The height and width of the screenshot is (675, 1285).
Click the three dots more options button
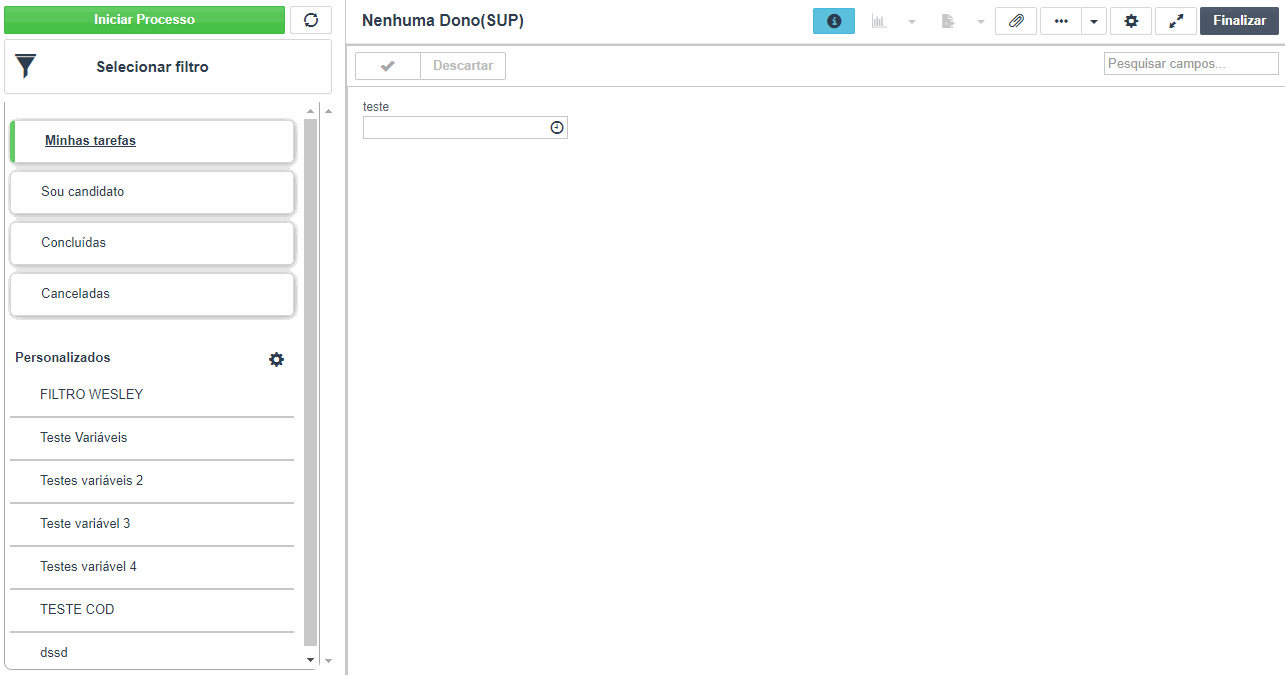[1061, 21]
